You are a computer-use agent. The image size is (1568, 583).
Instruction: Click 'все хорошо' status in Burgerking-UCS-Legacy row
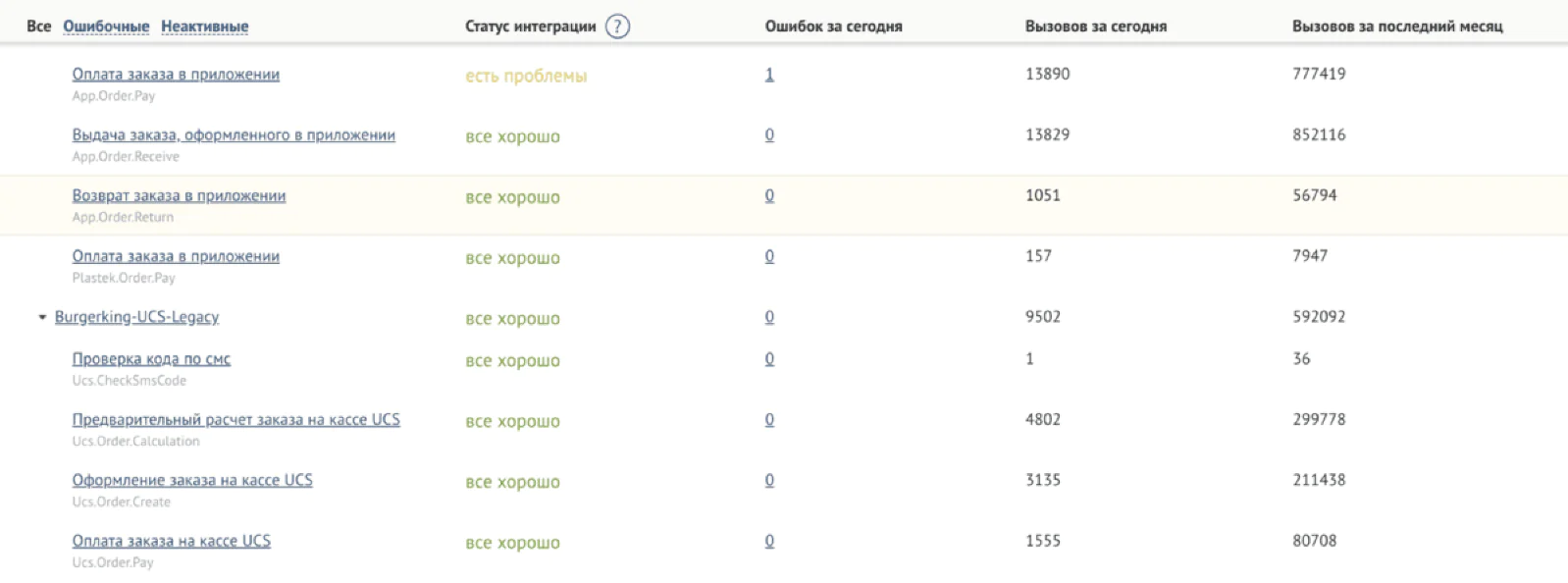[512, 320]
